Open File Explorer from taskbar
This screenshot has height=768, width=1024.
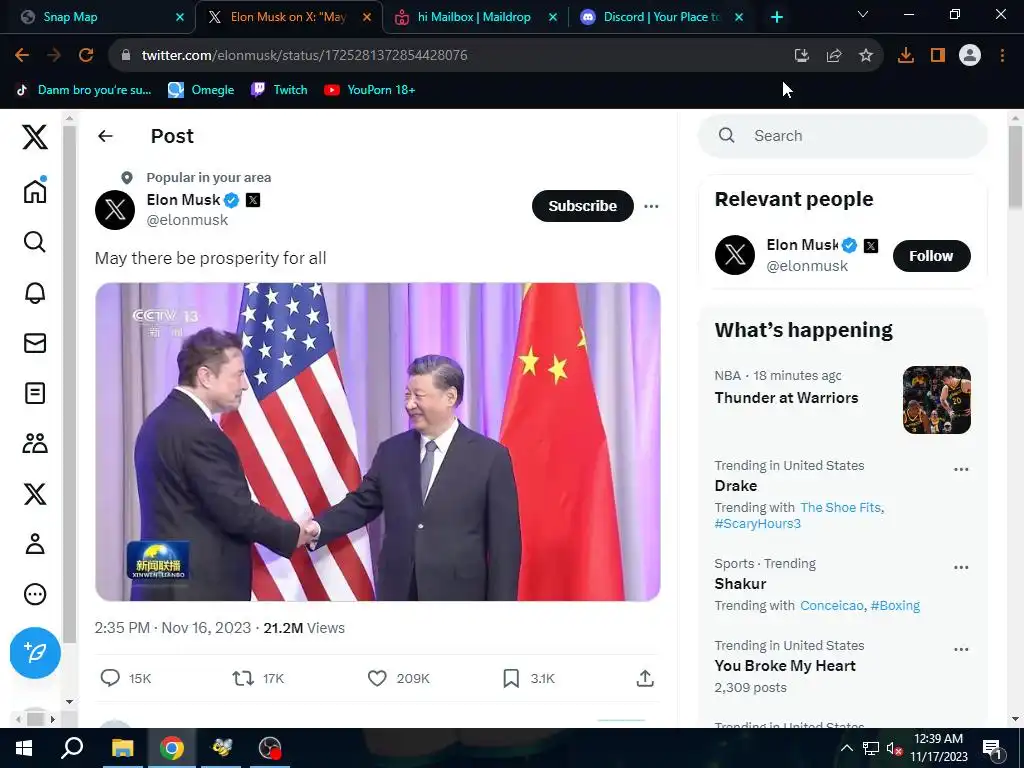(122, 748)
